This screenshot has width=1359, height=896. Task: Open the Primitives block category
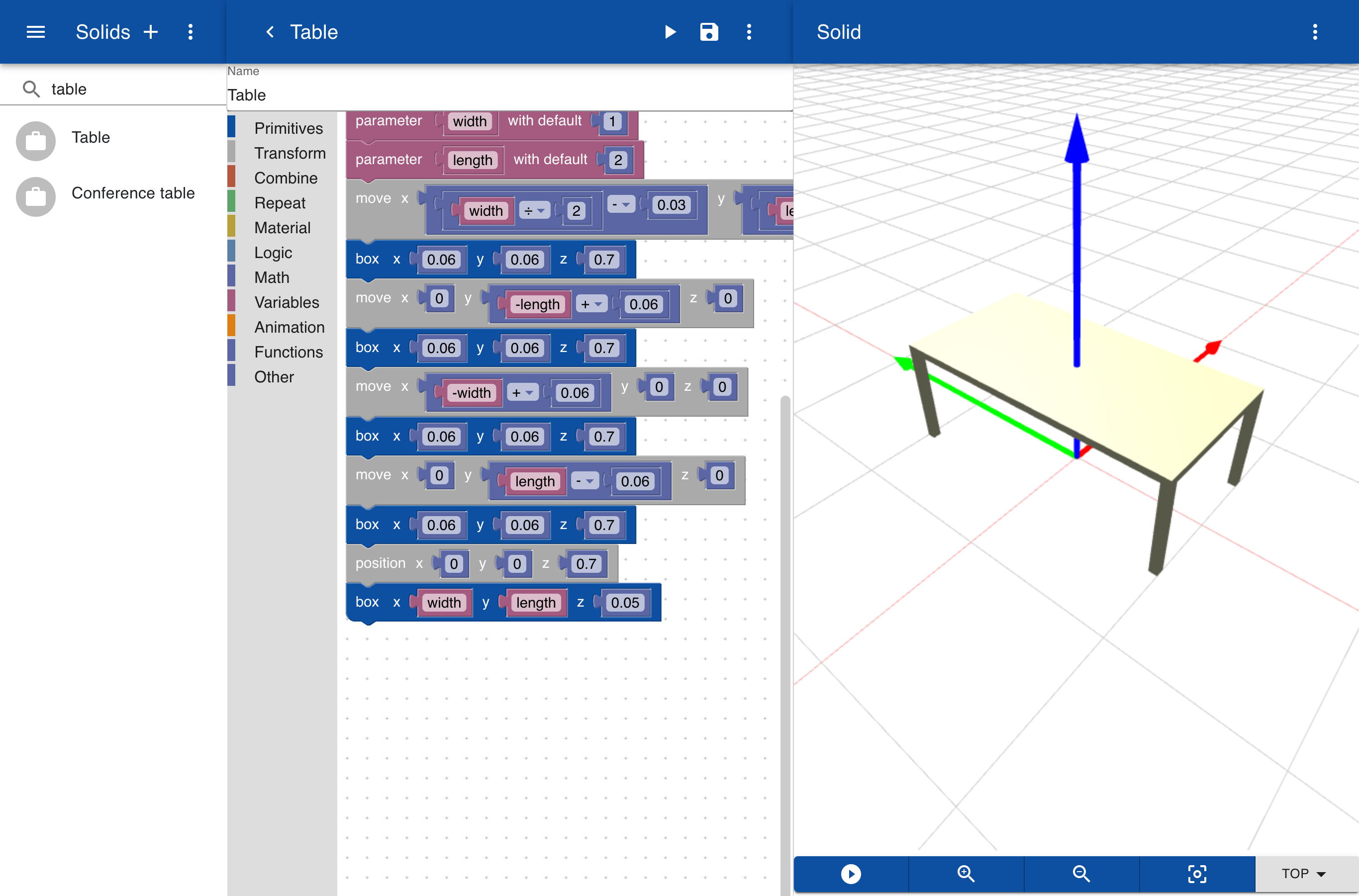(288, 128)
